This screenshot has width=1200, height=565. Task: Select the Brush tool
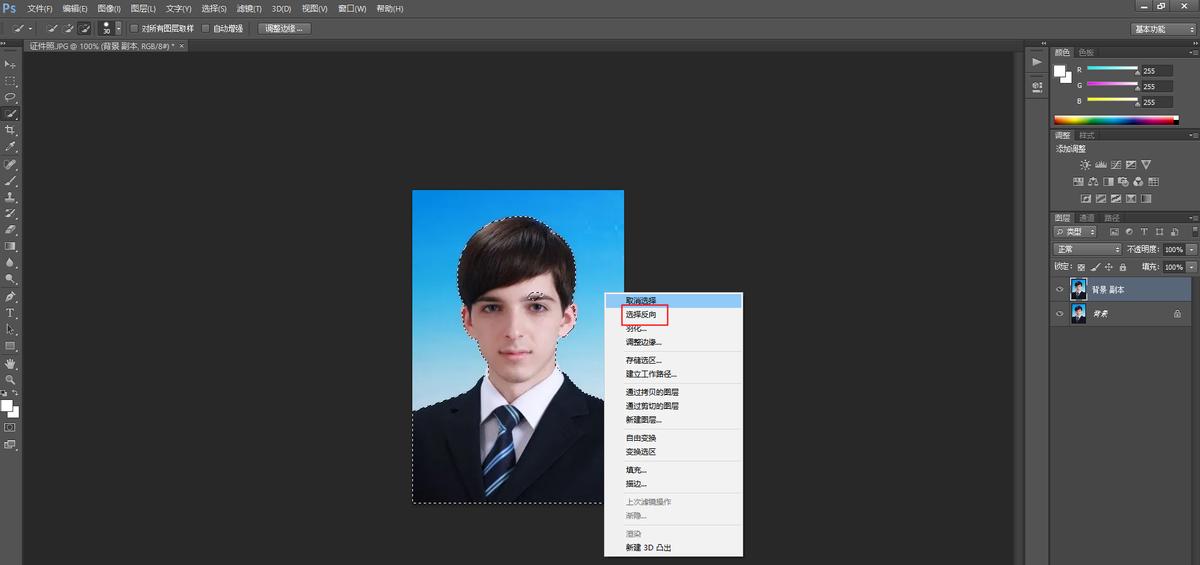tap(11, 181)
